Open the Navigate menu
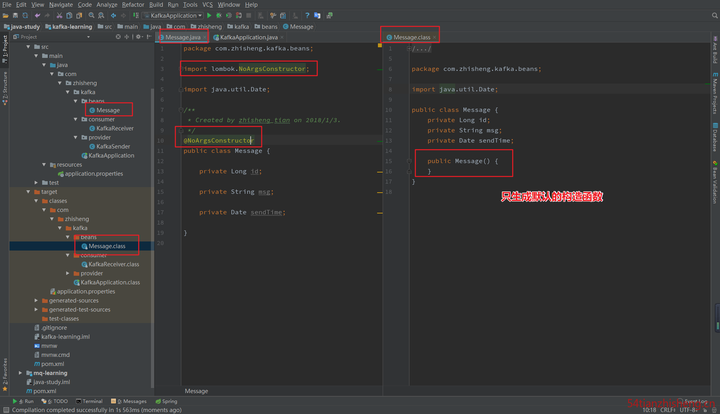 61,5
